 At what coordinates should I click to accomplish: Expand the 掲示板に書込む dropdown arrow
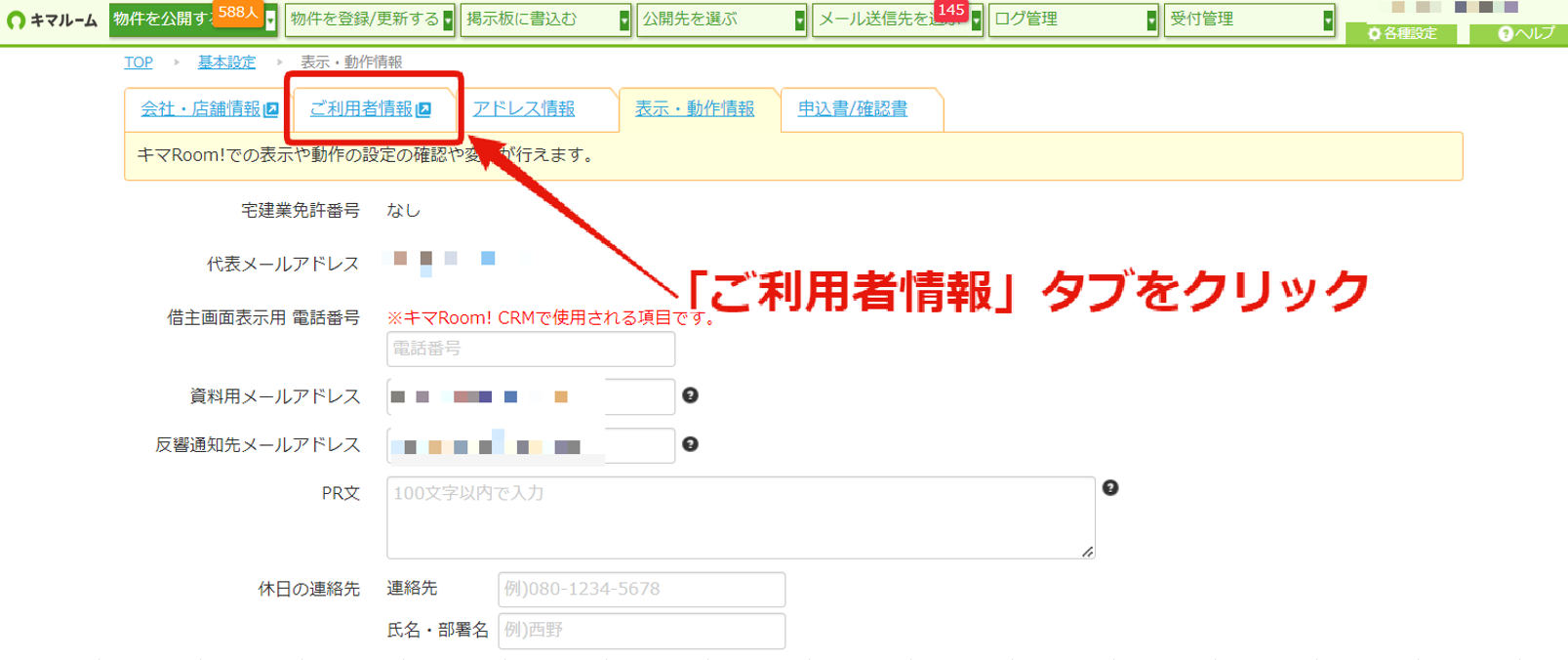(624, 21)
